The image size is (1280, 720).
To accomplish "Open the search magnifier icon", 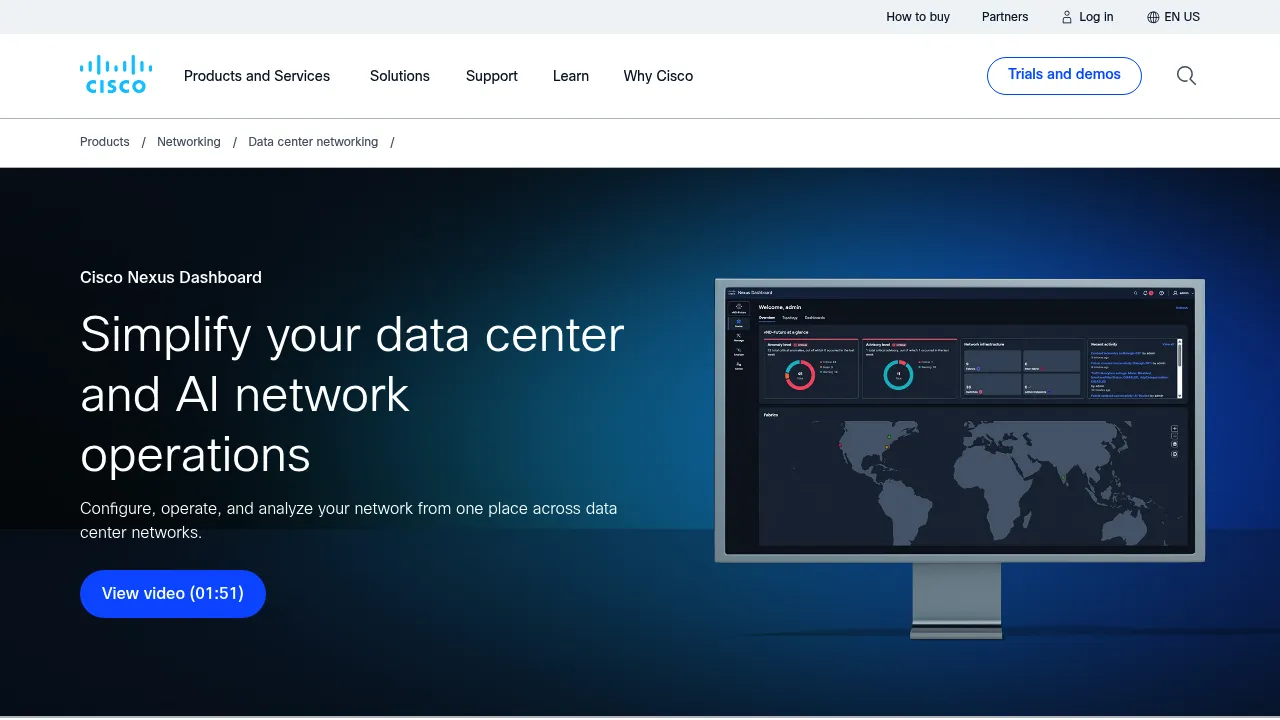I will tap(1186, 76).
